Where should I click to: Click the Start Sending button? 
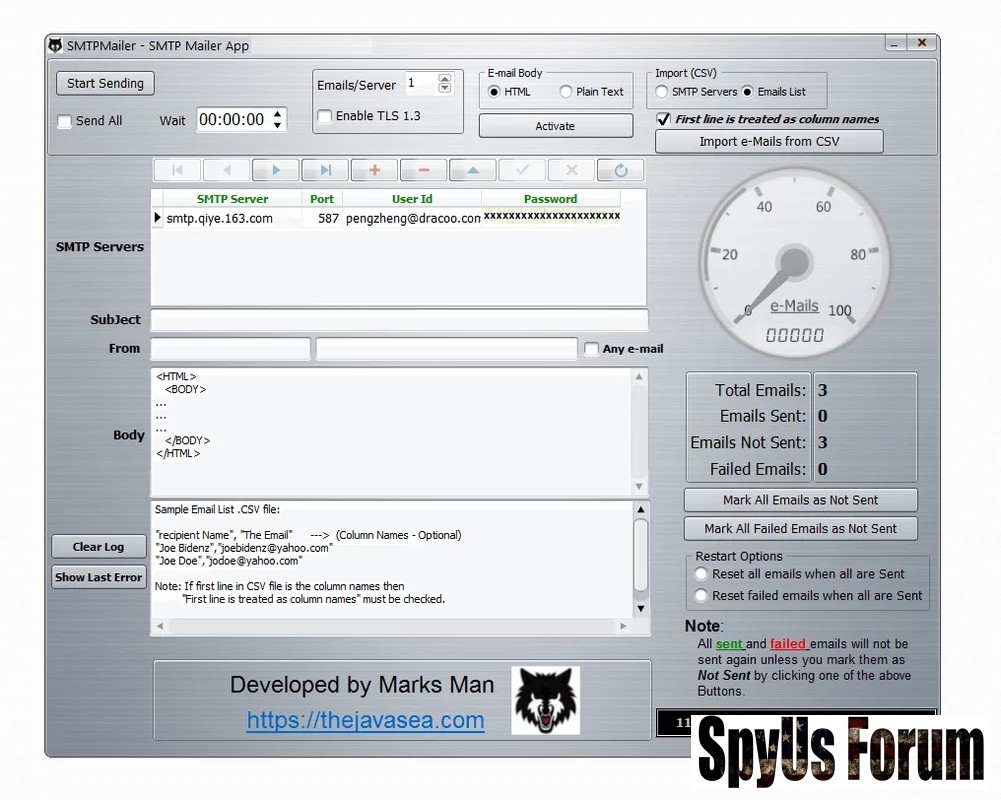(x=105, y=83)
